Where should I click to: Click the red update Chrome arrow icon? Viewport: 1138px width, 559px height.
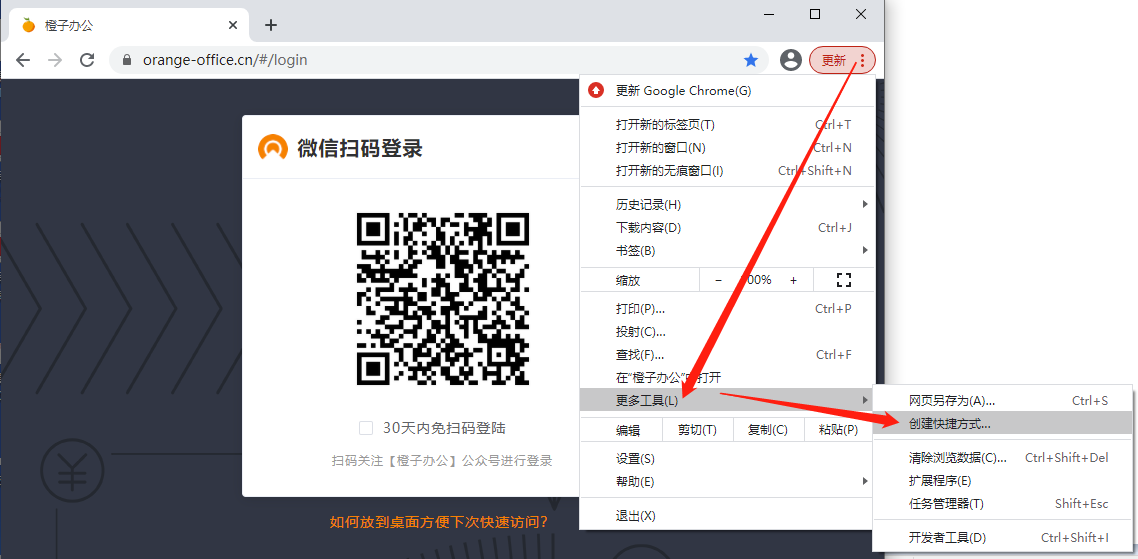tap(597, 91)
